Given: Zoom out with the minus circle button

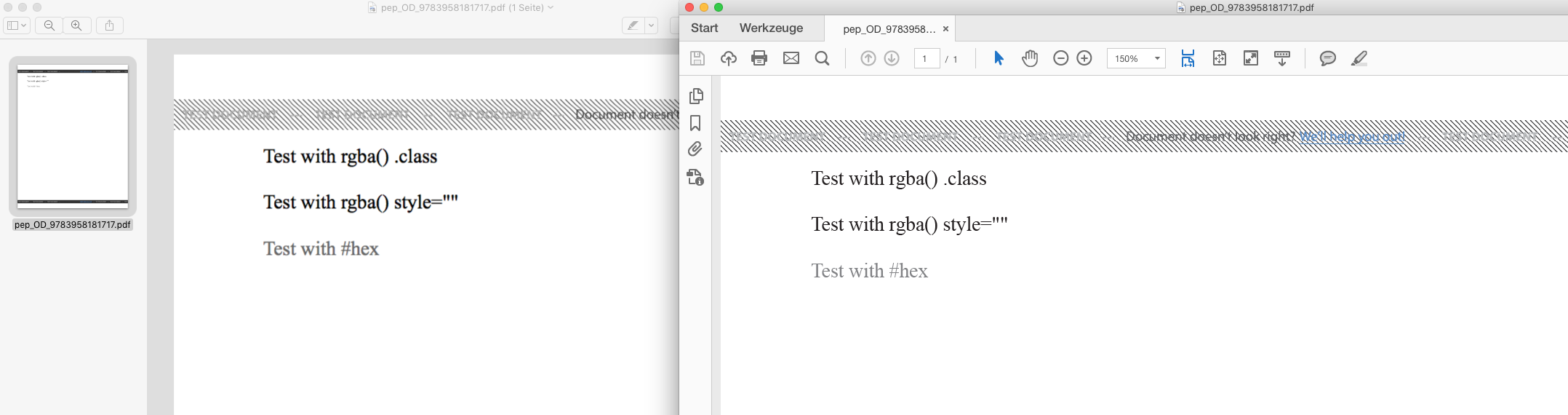Looking at the screenshot, I should coord(1060,58).
